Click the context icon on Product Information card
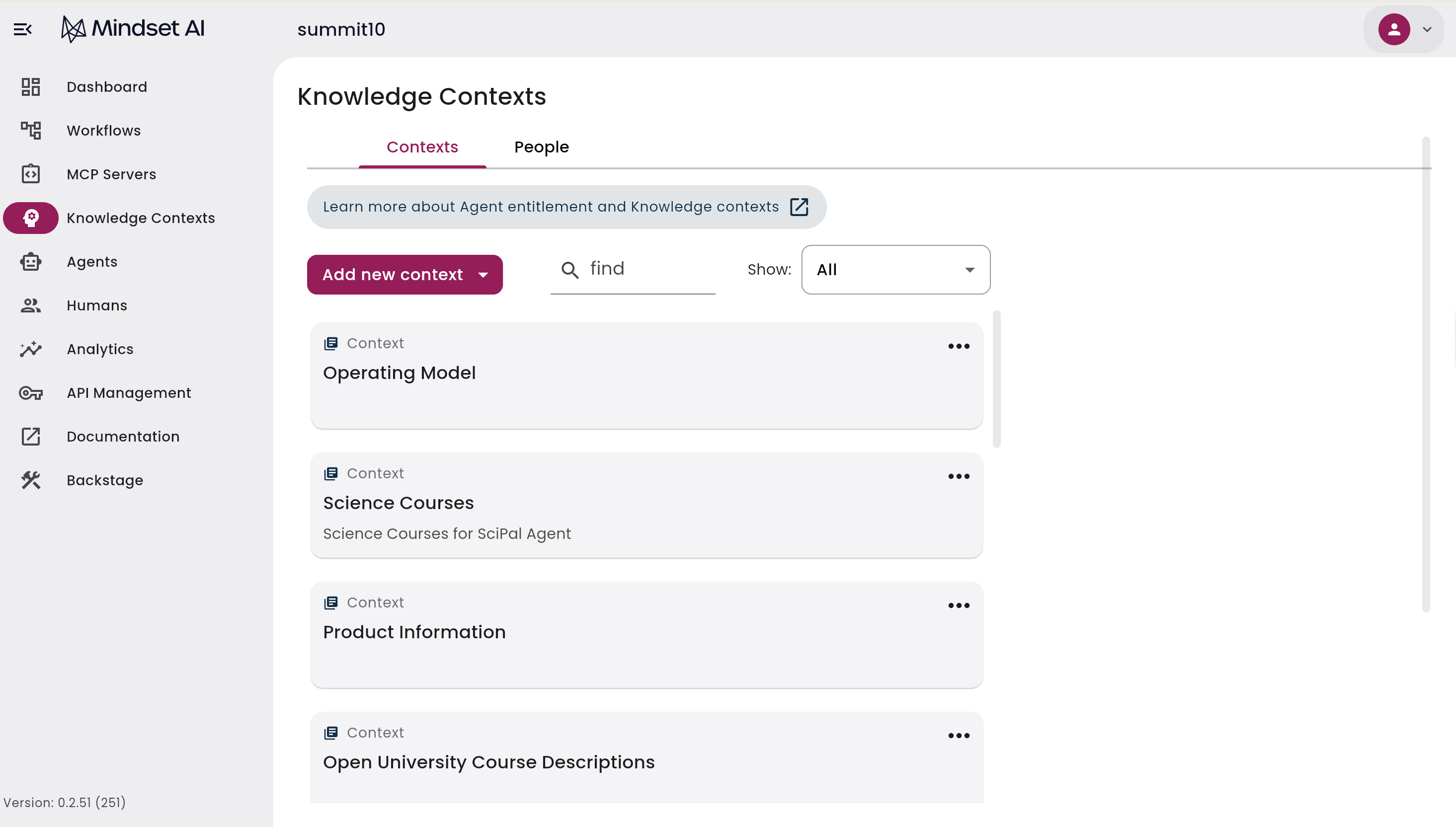 tap(330, 602)
